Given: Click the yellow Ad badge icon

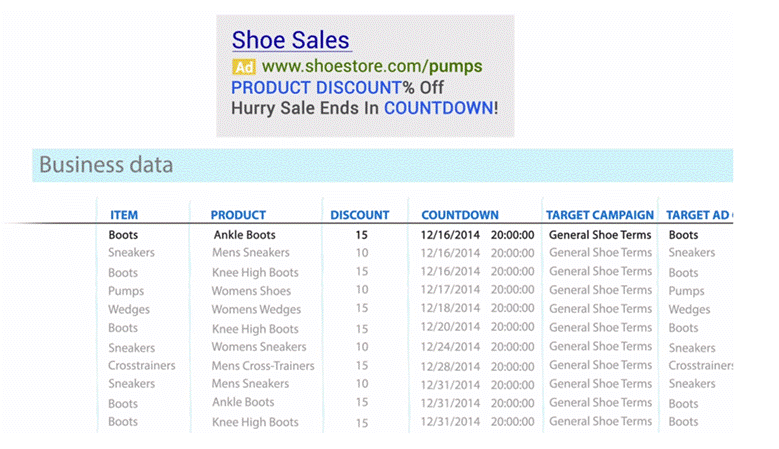Looking at the screenshot, I should pyautogui.click(x=243, y=68).
